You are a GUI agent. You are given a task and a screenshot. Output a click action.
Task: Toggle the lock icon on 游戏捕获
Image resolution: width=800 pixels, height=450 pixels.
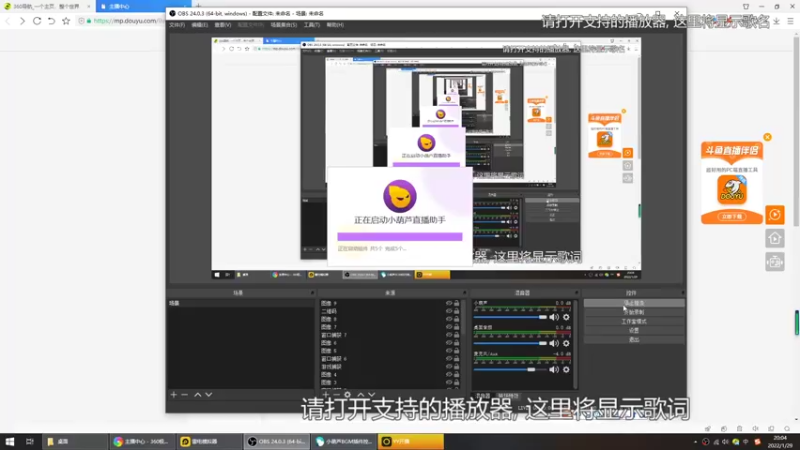tap(457, 367)
